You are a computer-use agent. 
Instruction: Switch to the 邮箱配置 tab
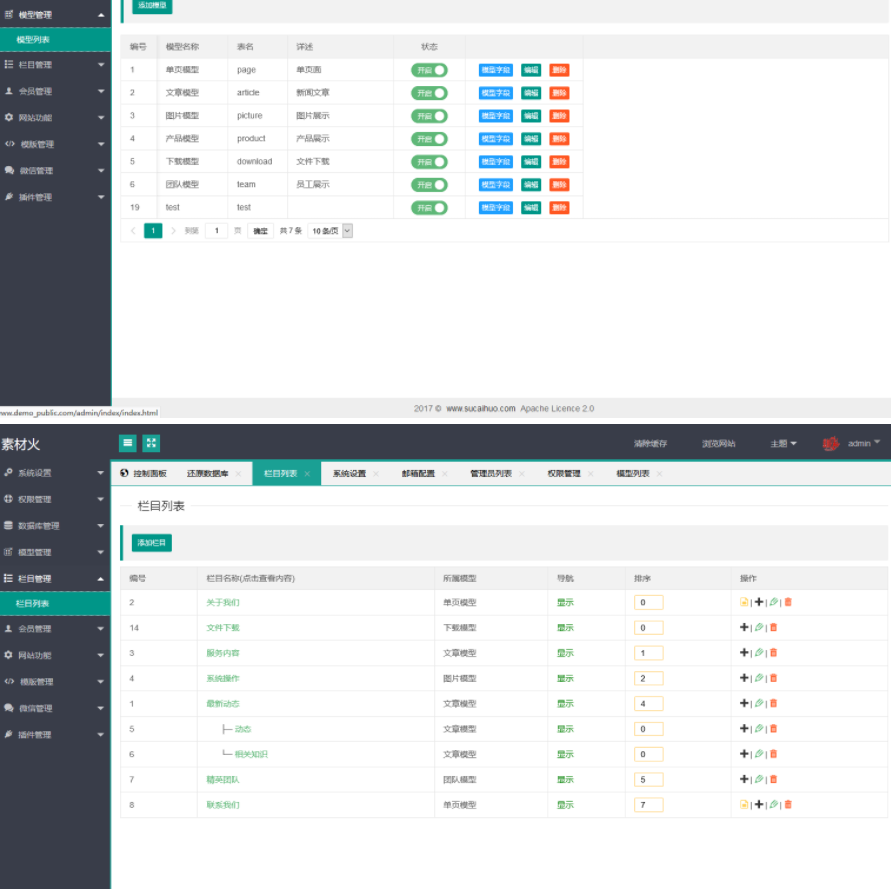click(418, 474)
